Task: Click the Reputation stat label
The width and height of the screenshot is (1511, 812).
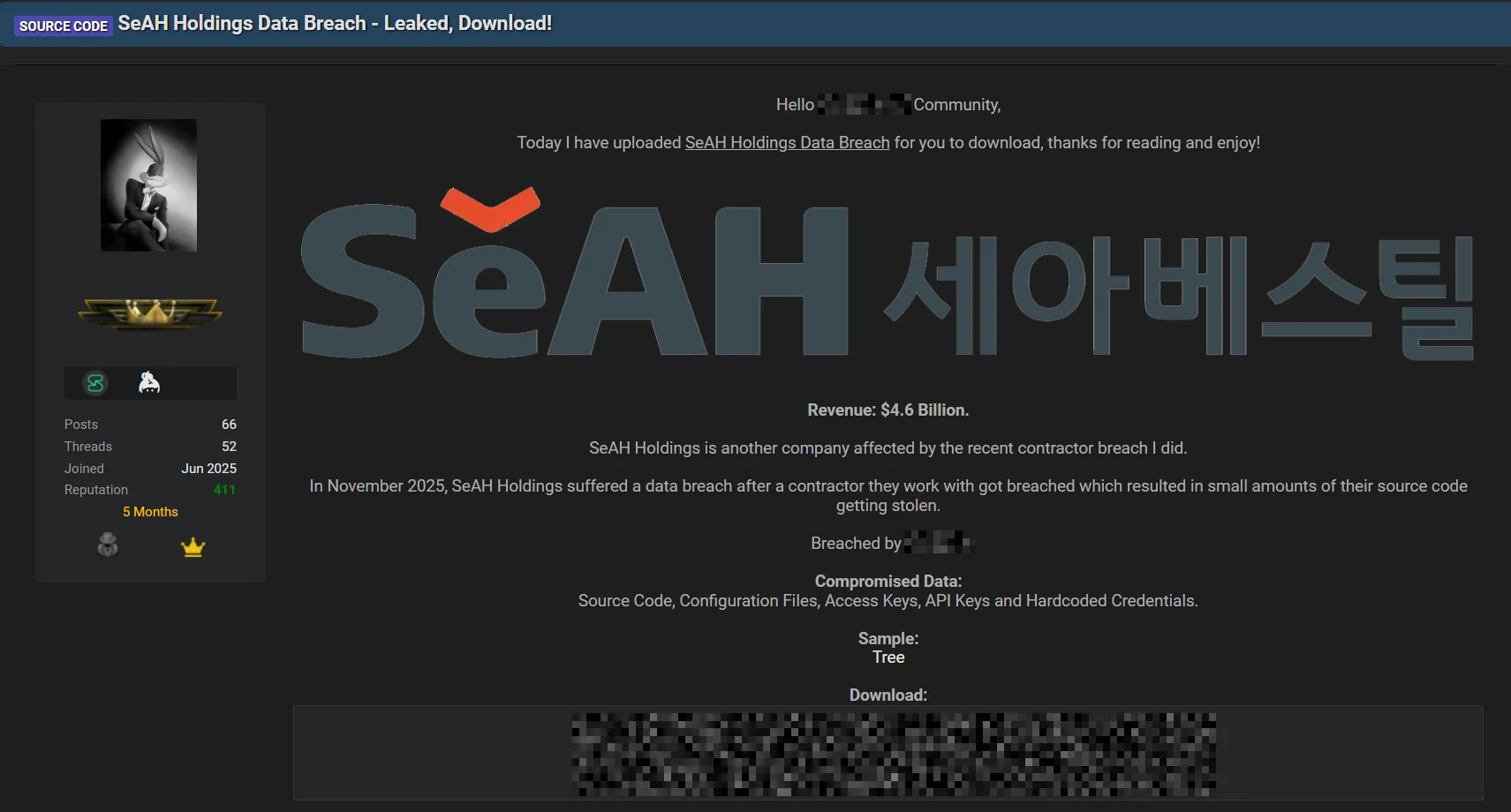Action: [95, 489]
